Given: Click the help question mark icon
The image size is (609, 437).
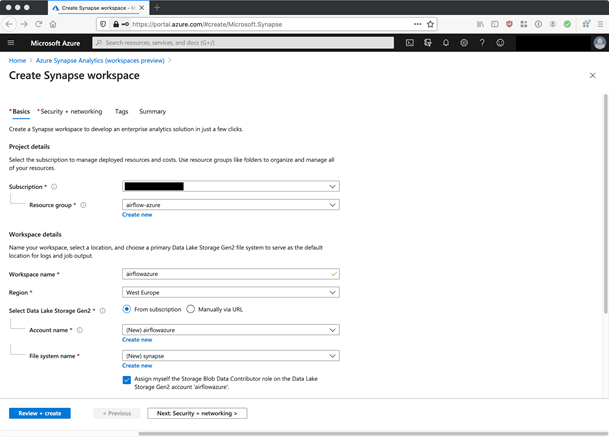Looking at the screenshot, I should (x=482, y=43).
